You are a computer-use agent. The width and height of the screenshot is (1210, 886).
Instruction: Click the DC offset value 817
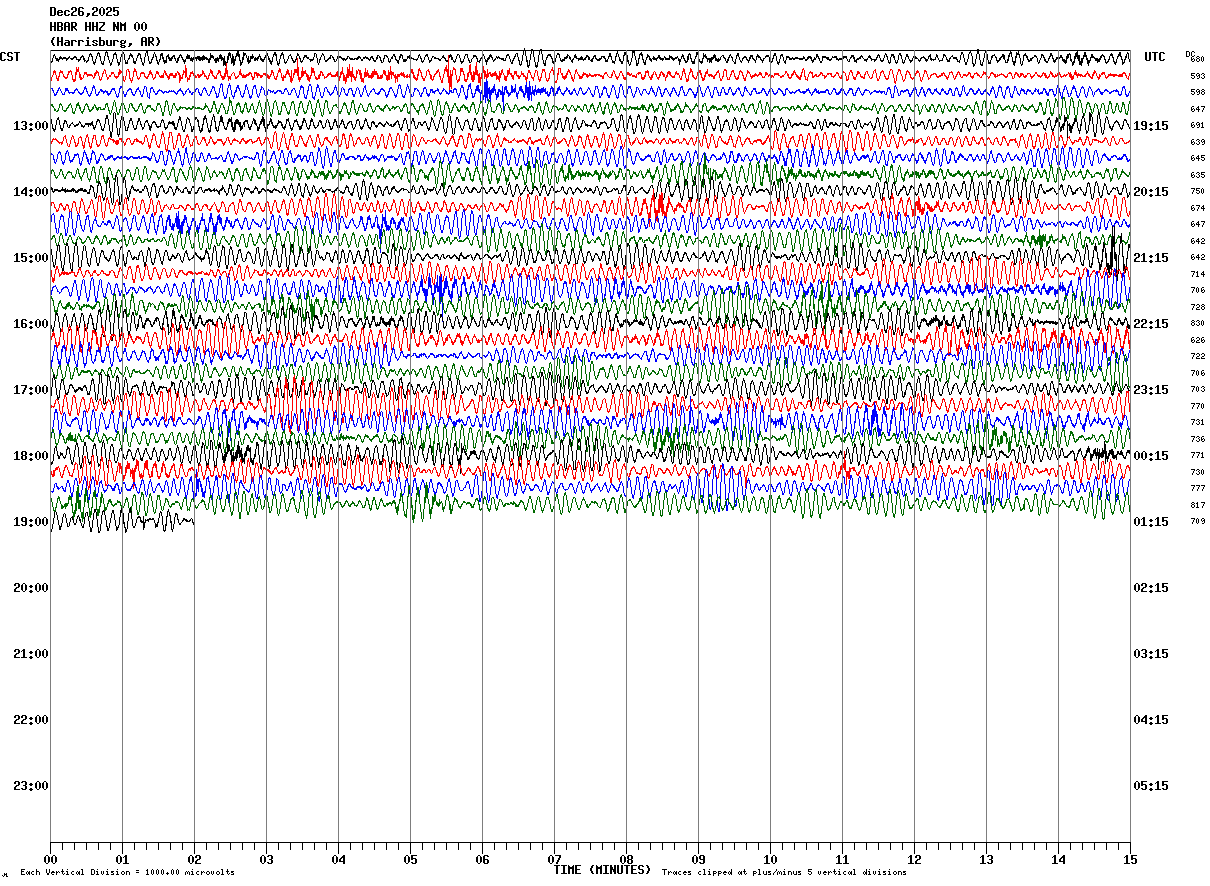(1197, 505)
